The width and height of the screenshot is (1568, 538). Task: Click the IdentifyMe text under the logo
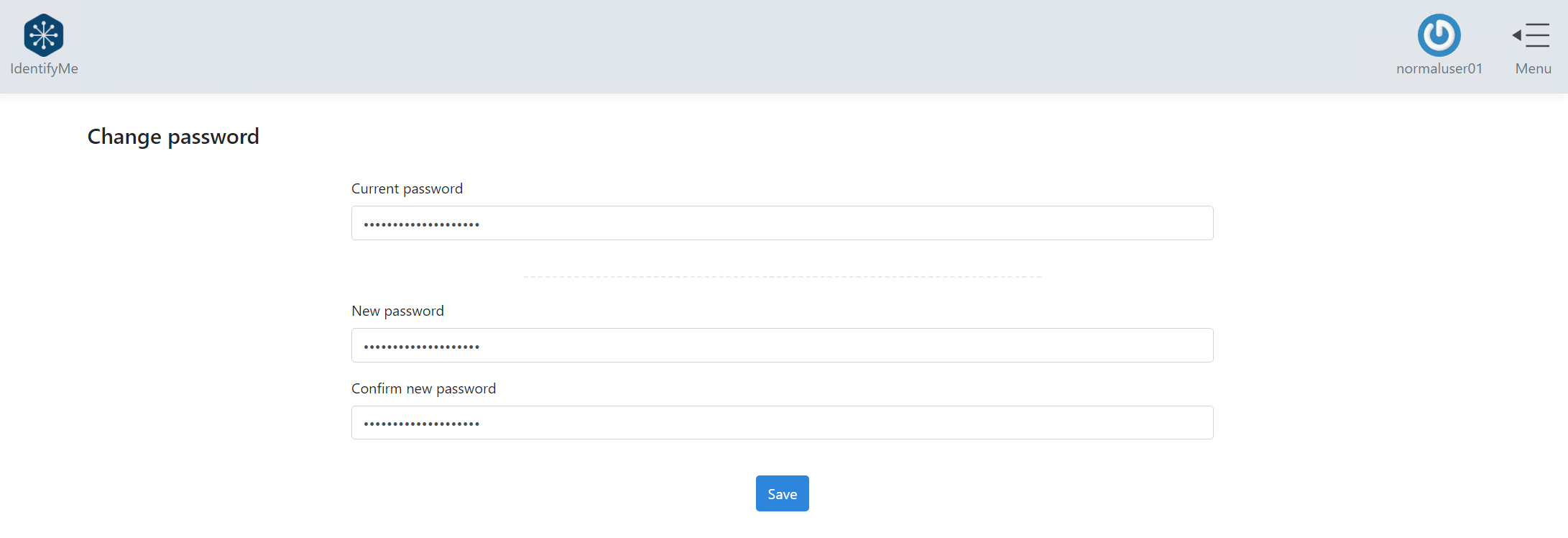coord(44,69)
